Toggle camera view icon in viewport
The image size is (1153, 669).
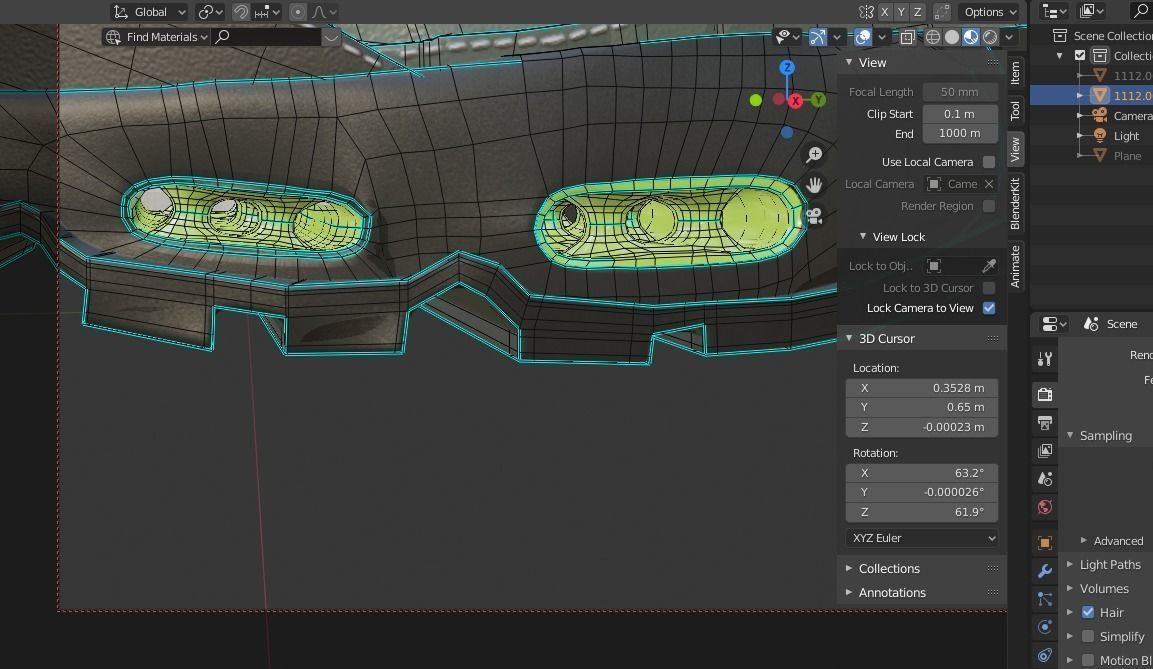pos(814,216)
